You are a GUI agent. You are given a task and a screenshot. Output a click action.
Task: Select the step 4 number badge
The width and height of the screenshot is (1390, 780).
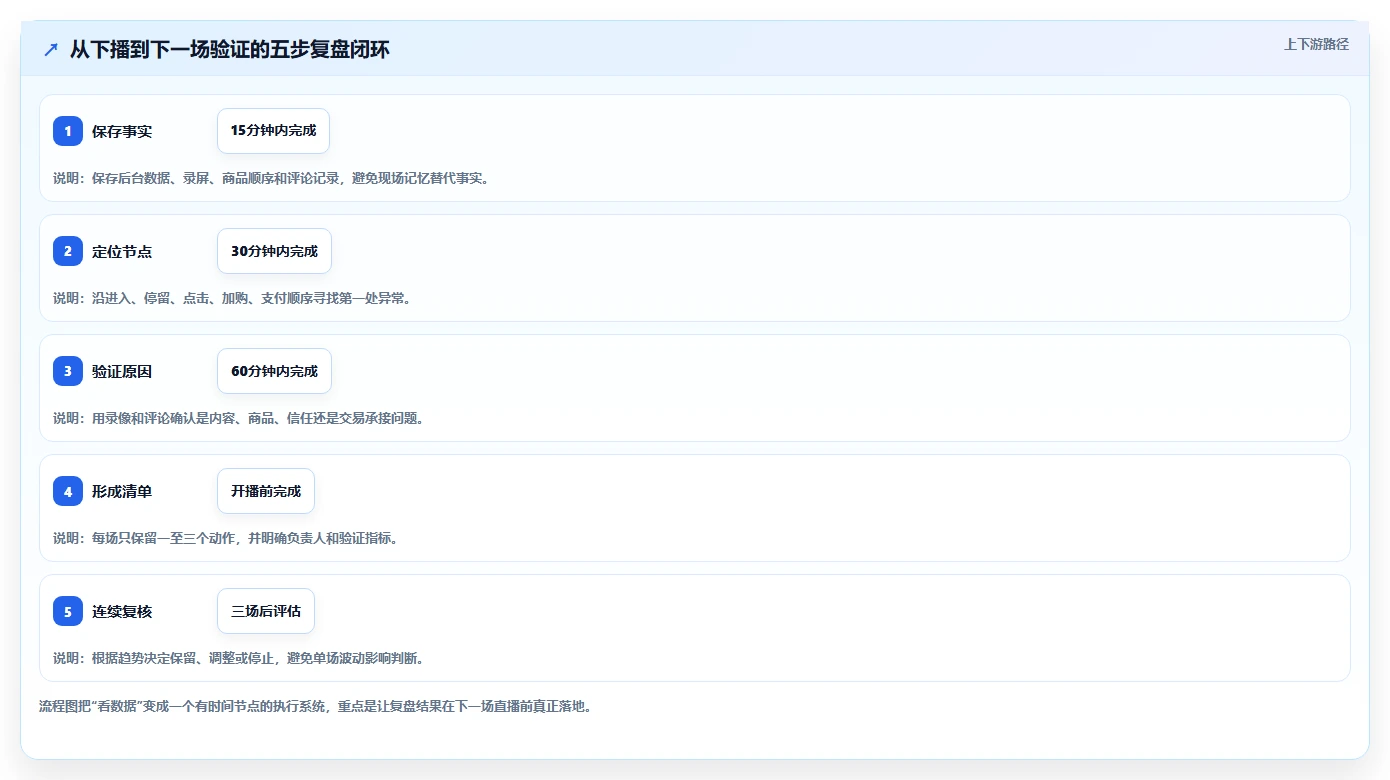click(68, 491)
